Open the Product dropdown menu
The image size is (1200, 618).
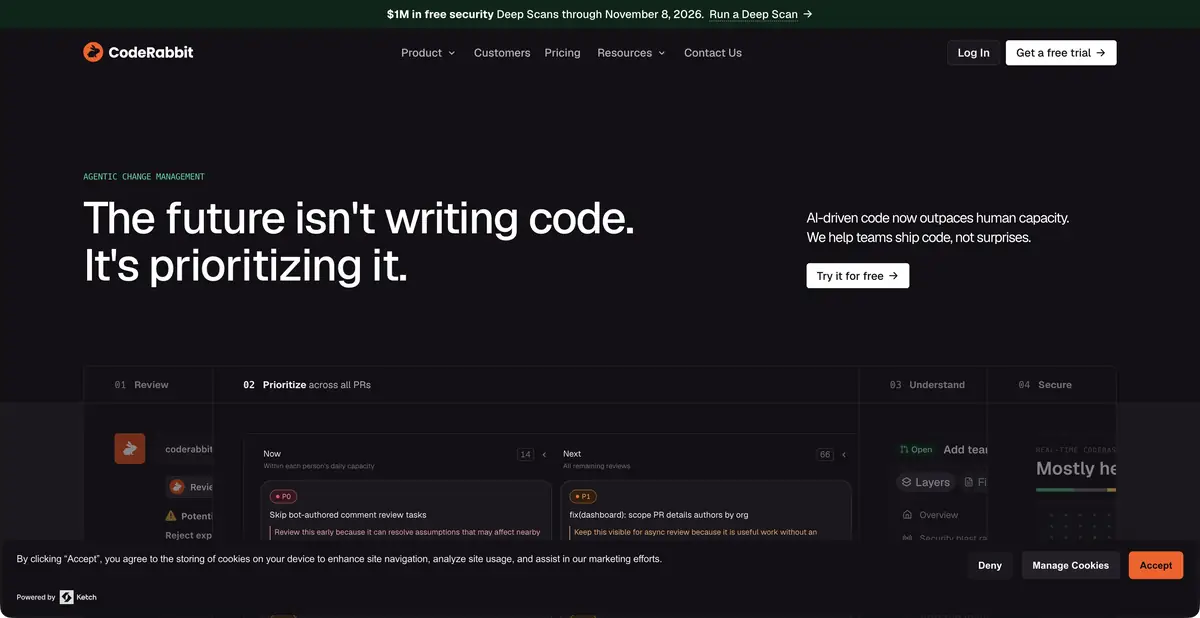[428, 53]
